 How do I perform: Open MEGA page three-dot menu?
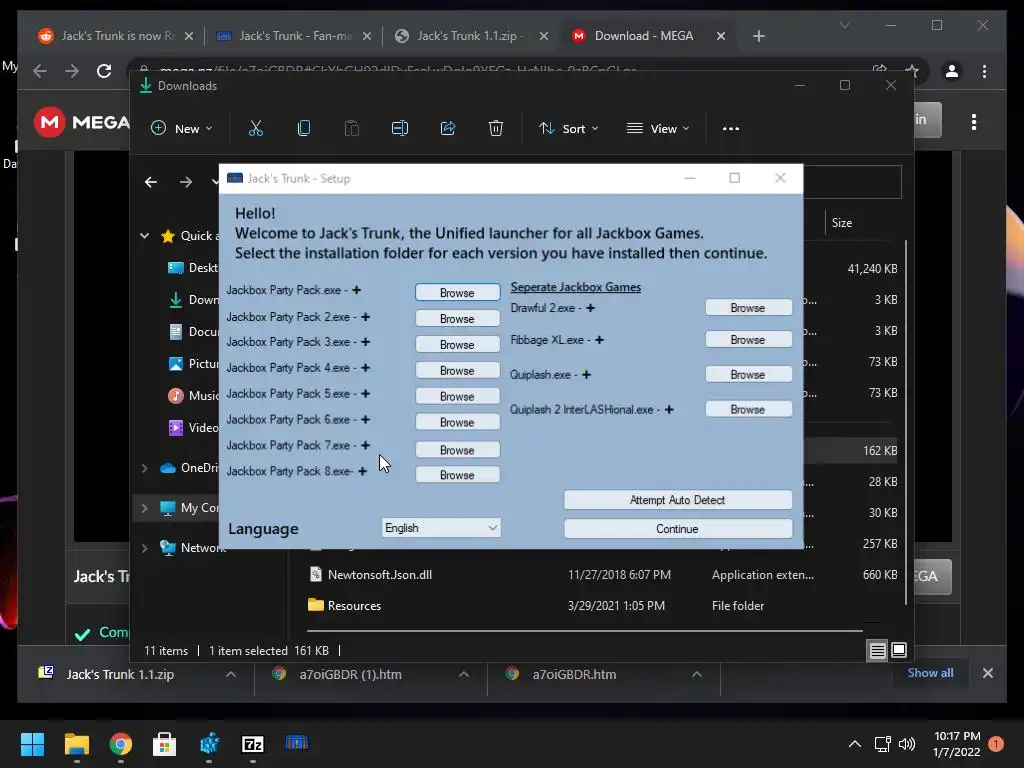(x=974, y=122)
